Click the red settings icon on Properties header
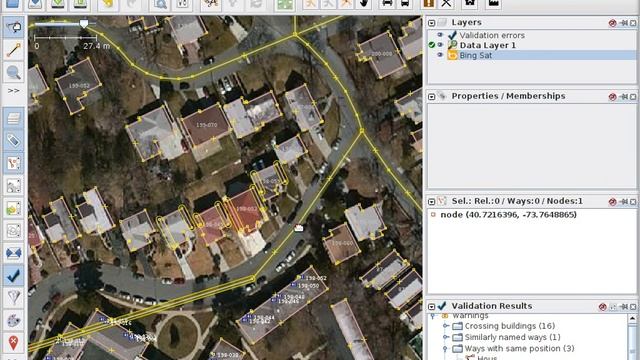The image size is (640, 360). [x=612, y=97]
